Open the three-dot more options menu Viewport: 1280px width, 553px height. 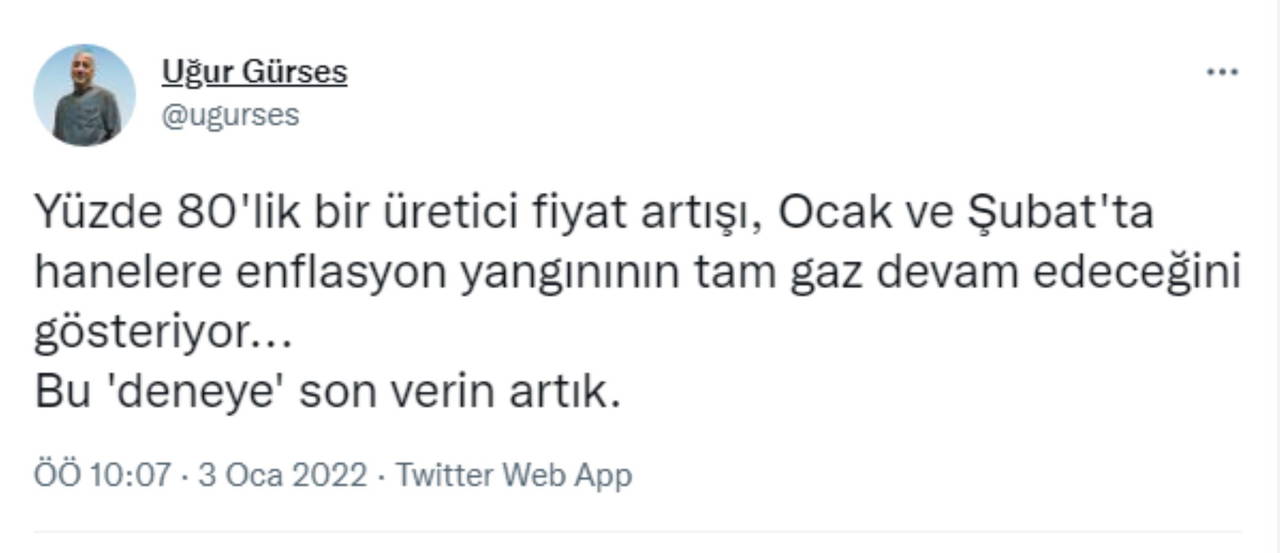[1222, 73]
